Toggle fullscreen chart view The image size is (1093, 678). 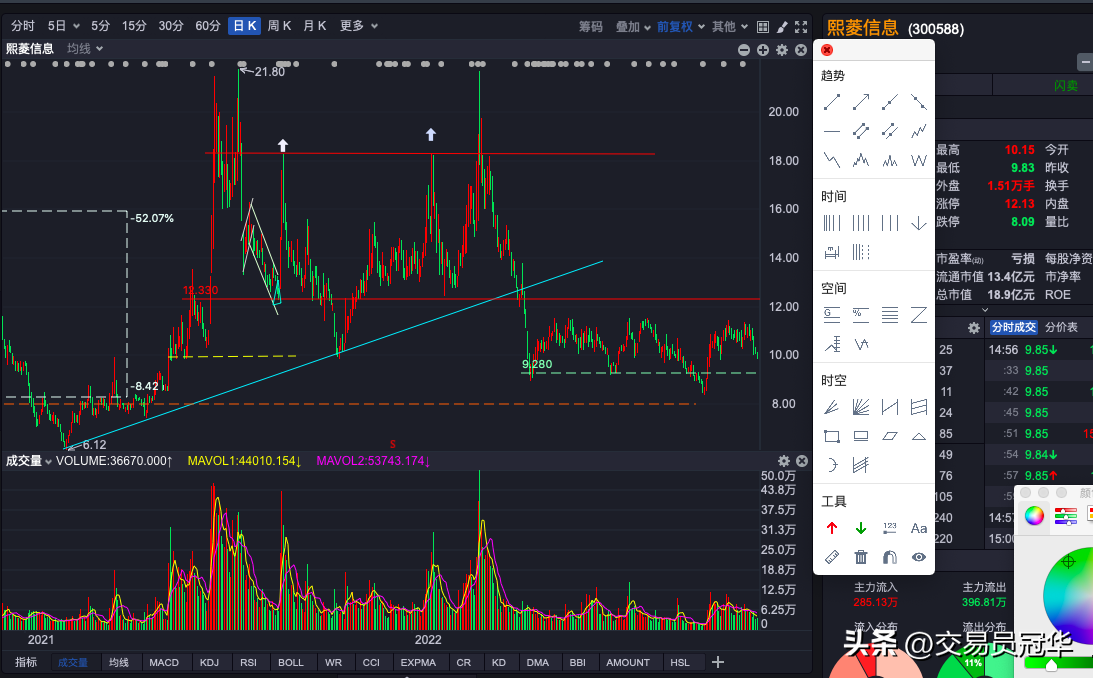point(801,26)
